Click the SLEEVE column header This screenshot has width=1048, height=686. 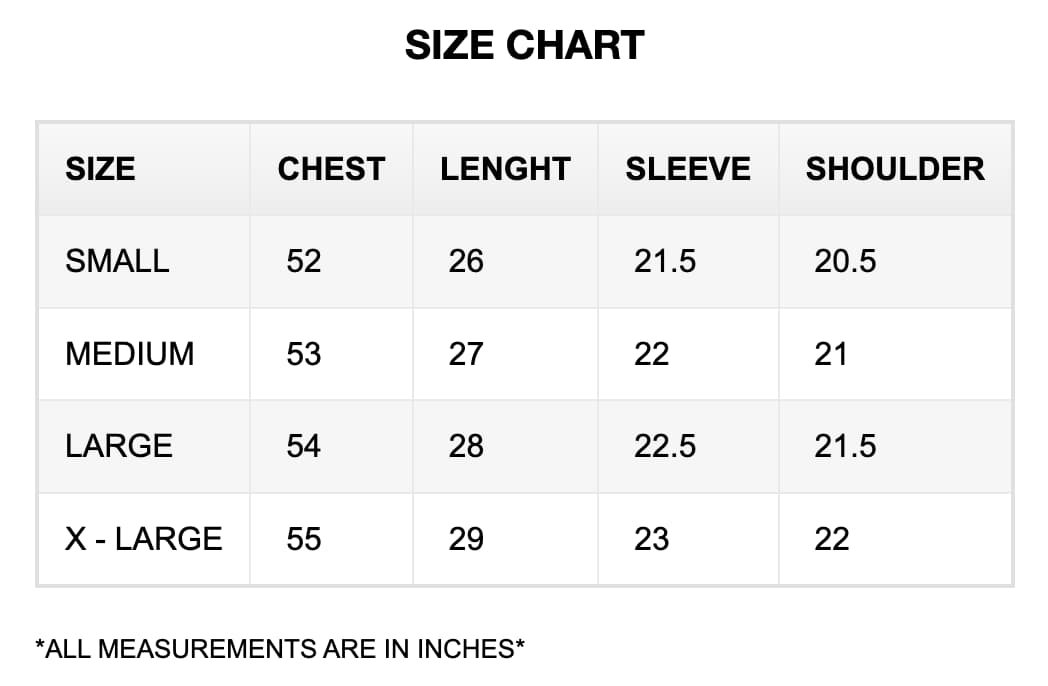click(688, 169)
